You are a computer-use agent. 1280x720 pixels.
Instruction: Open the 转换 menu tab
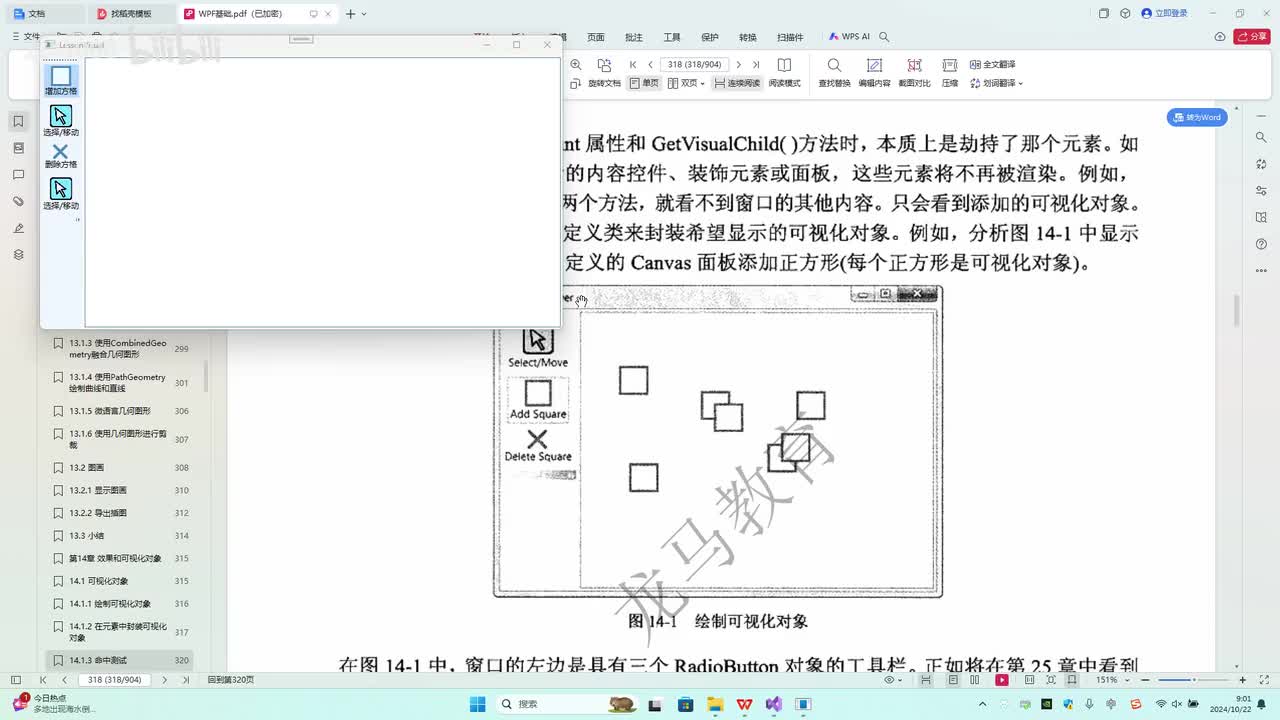tap(748, 37)
